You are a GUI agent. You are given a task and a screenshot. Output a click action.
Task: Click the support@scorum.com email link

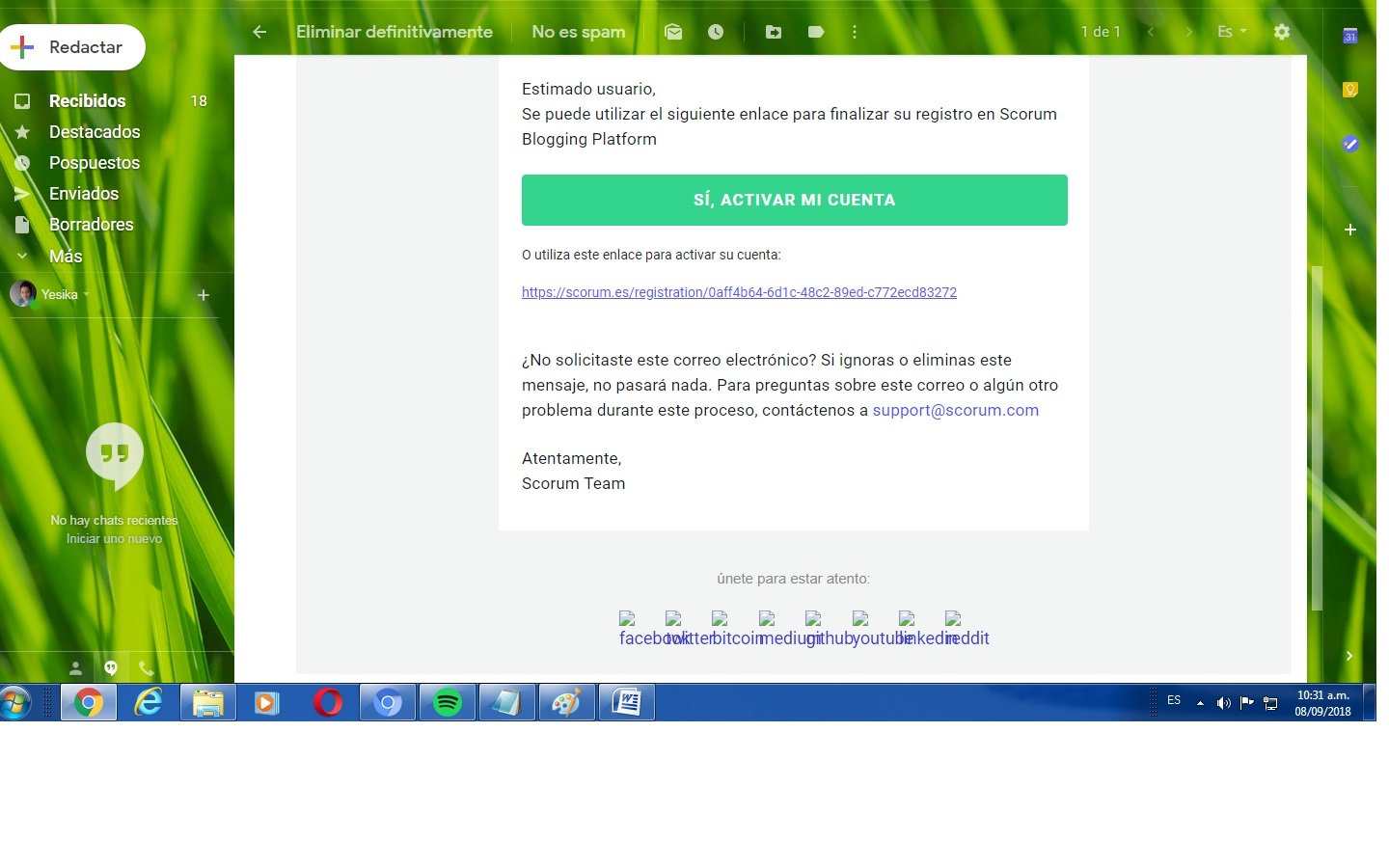(956, 410)
